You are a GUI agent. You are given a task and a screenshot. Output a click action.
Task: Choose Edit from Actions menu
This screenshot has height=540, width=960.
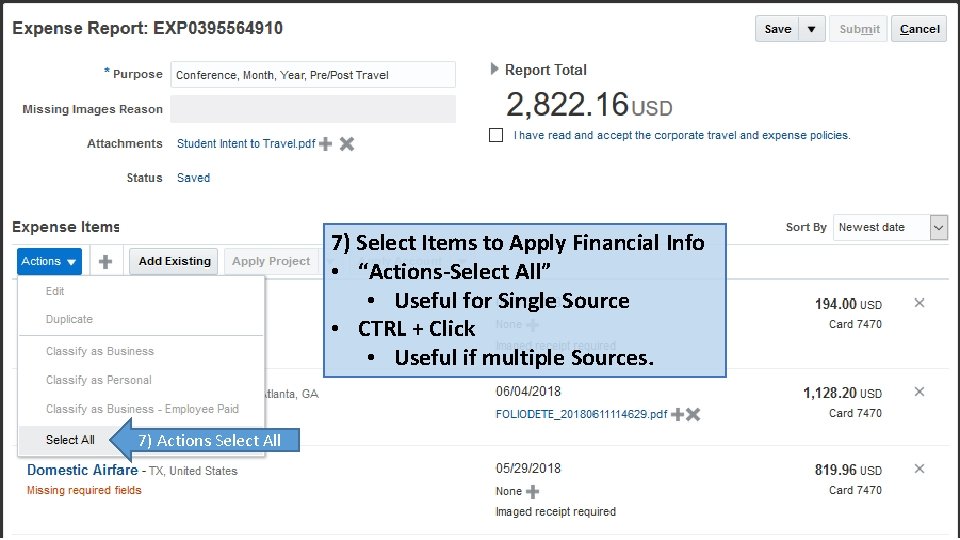coord(54,291)
